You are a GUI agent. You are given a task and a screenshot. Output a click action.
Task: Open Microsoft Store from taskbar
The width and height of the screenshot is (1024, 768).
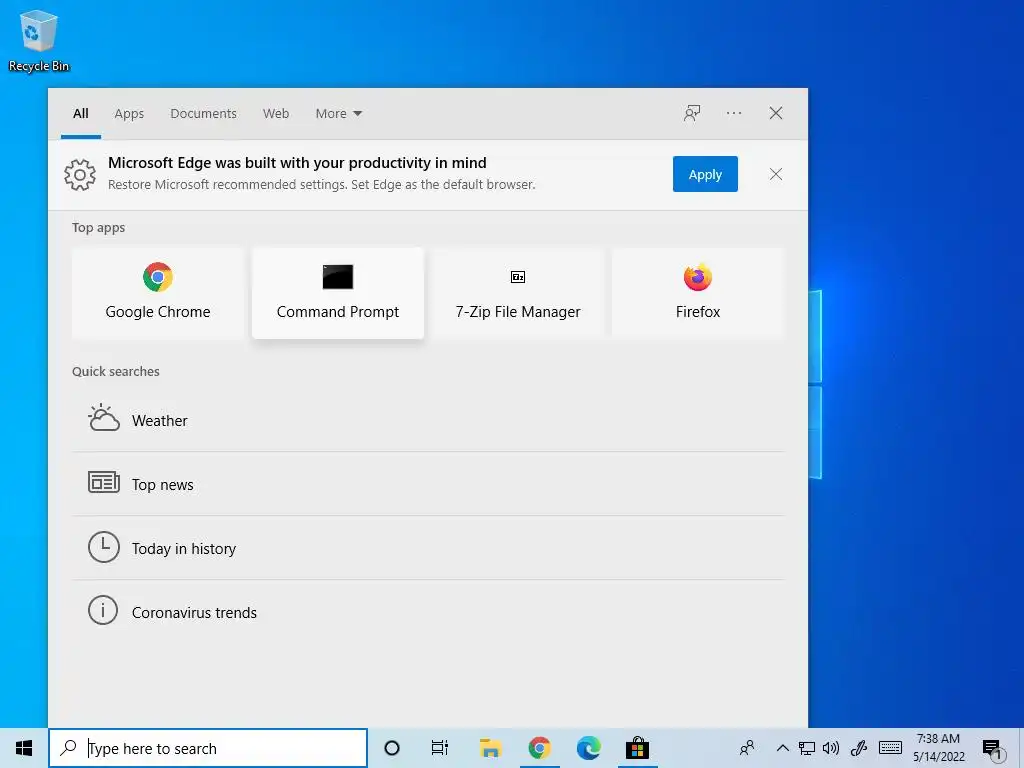pyautogui.click(x=637, y=748)
